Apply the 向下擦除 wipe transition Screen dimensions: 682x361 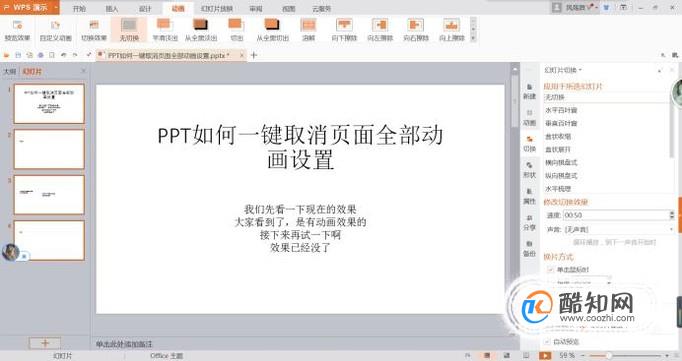coord(344,30)
